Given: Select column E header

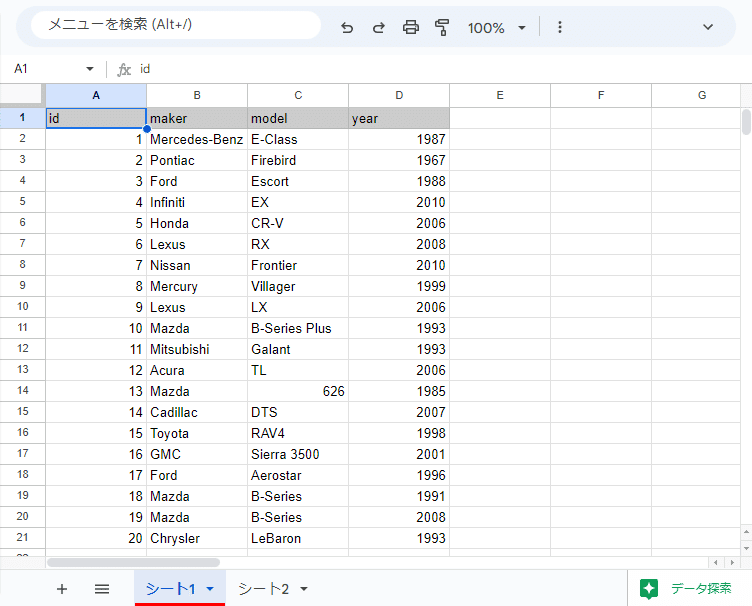Looking at the screenshot, I should [x=500, y=95].
